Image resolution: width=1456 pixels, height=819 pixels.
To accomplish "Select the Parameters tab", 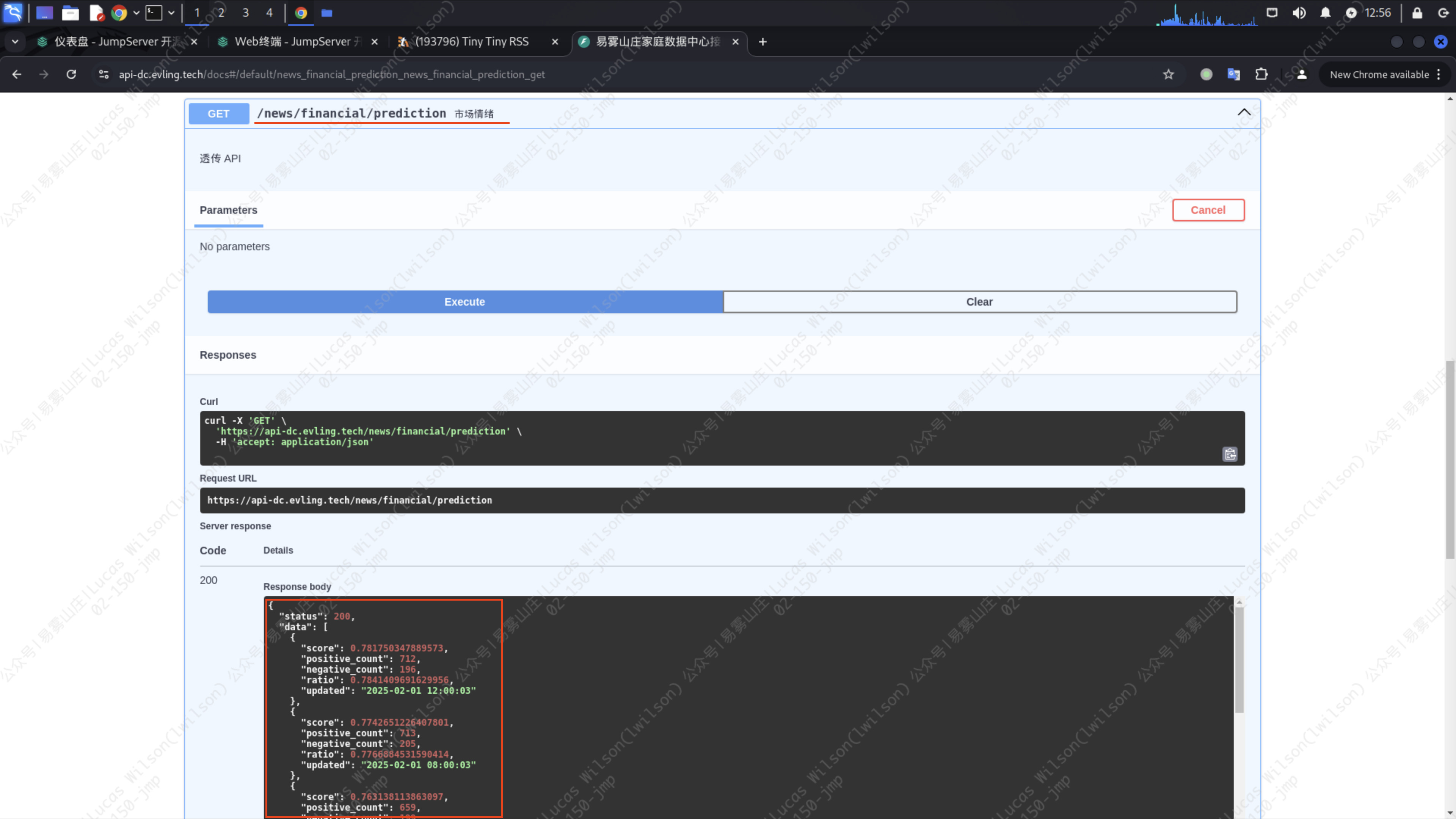I will click(x=228, y=210).
